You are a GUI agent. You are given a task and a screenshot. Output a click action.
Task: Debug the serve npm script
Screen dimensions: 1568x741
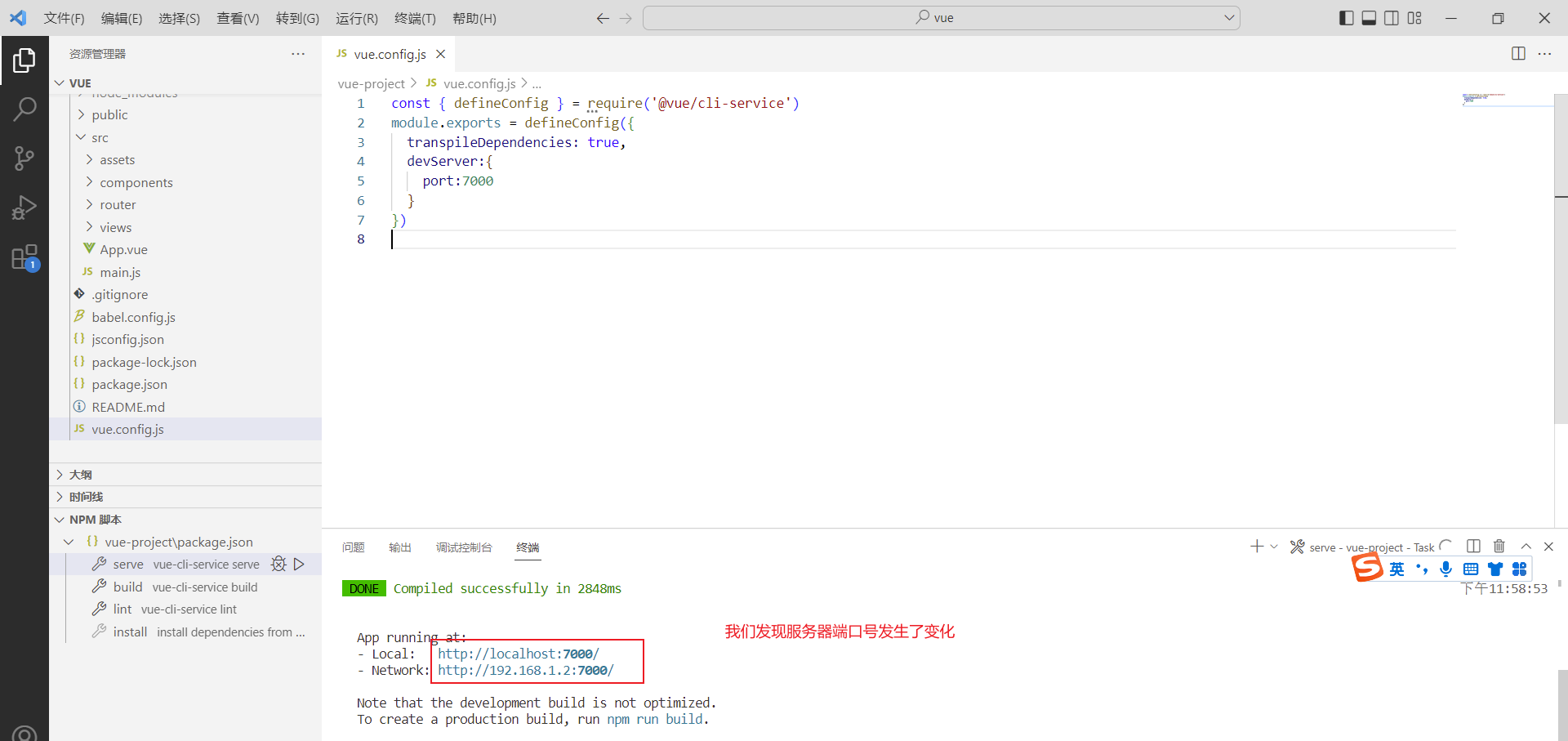pyautogui.click(x=278, y=564)
